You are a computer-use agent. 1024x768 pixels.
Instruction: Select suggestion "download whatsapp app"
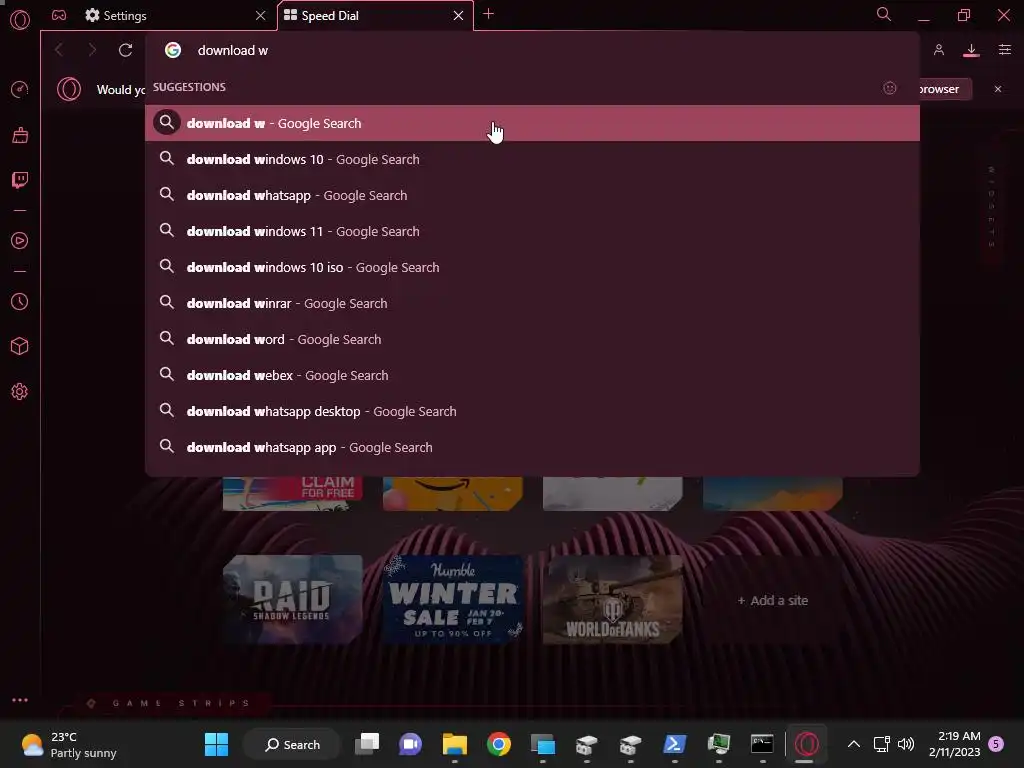(x=532, y=446)
